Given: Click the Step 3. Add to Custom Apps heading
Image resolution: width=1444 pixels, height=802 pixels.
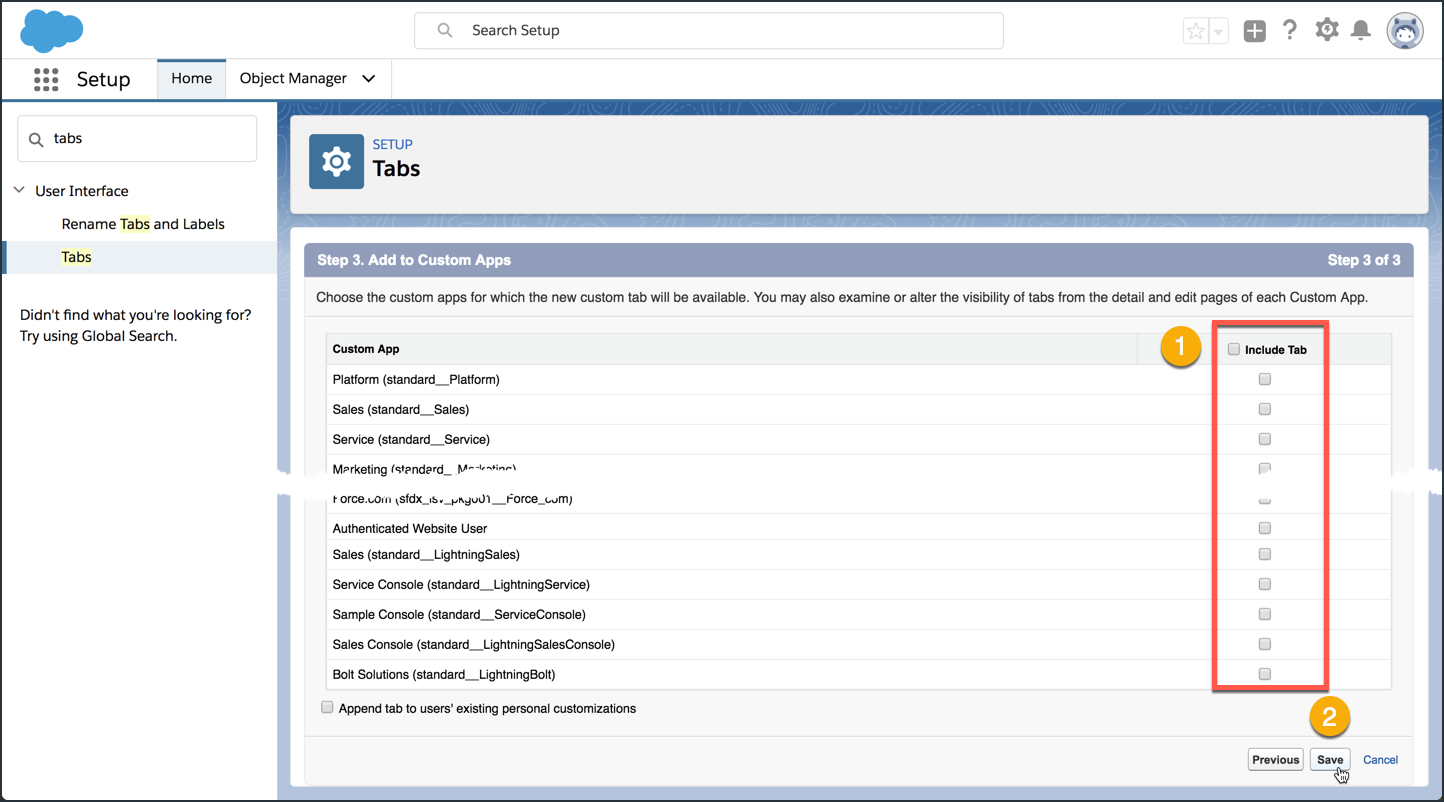Looking at the screenshot, I should click(x=414, y=260).
